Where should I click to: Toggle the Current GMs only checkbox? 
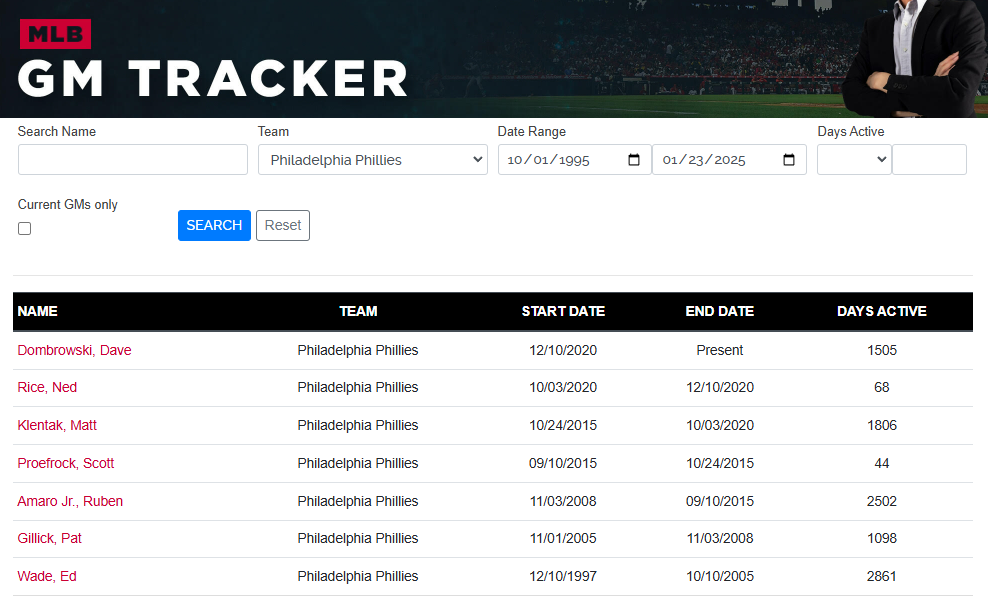pos(25,228)
